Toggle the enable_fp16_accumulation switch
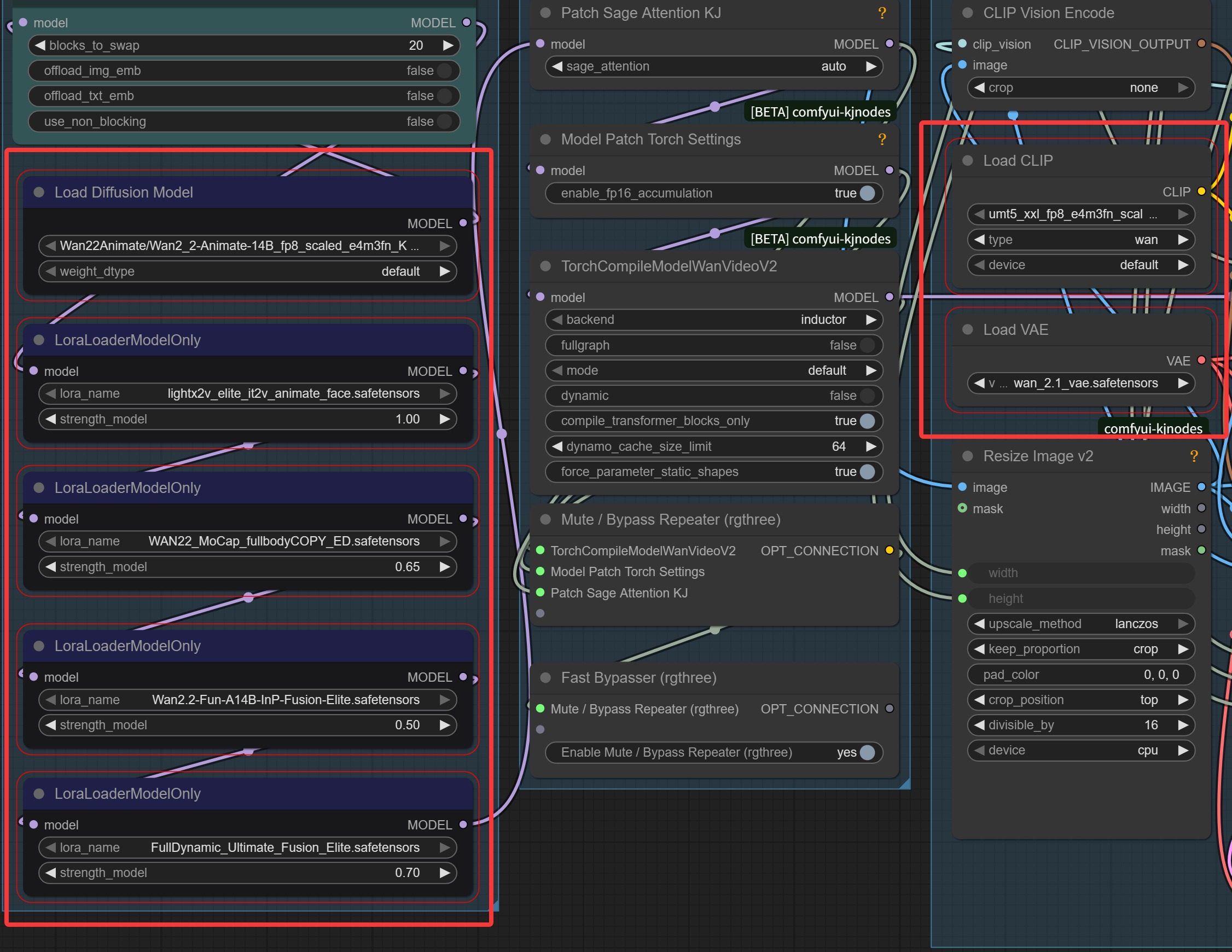 pos(867,193)
